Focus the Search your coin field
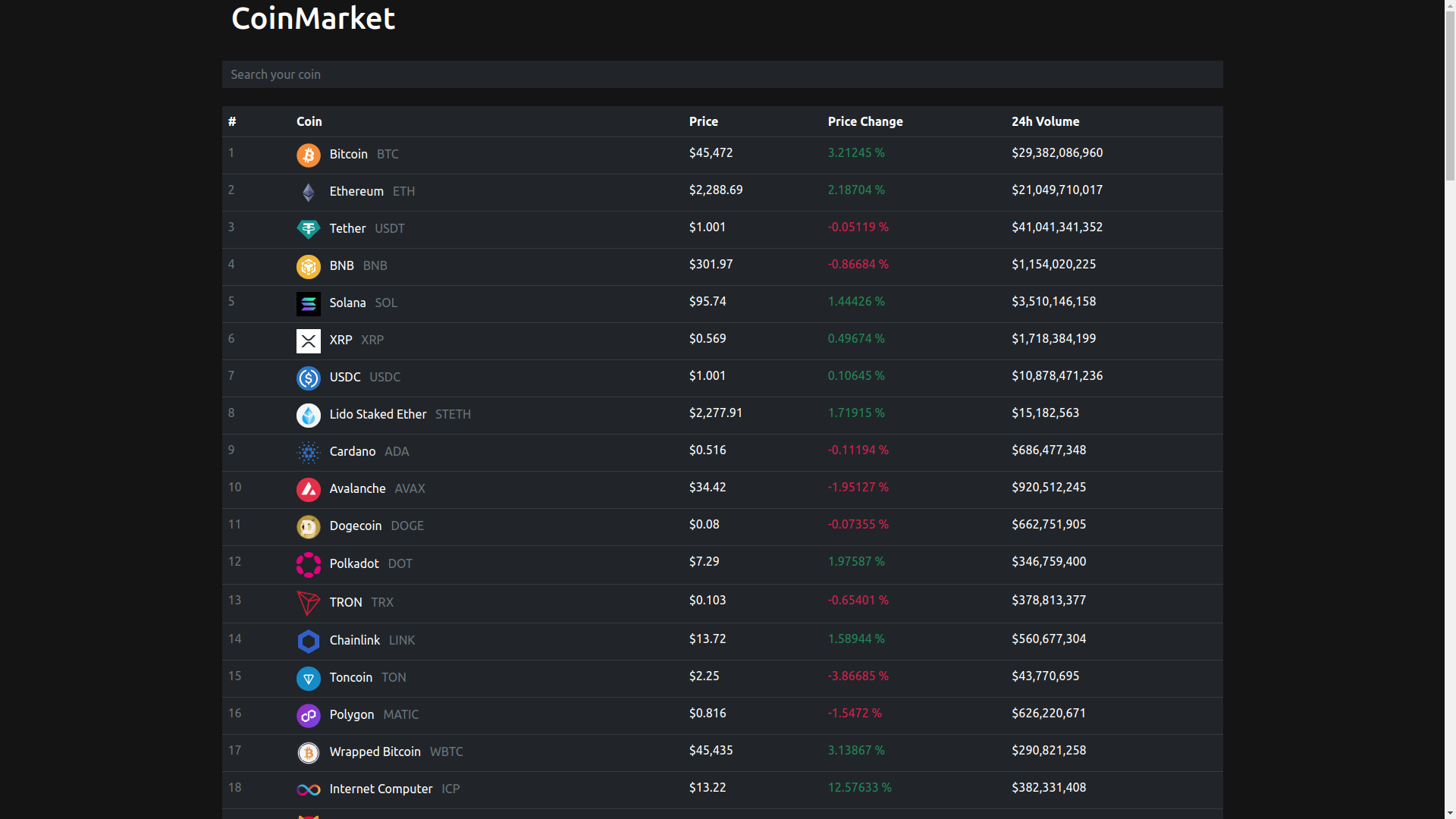 (x=721, y=74)
